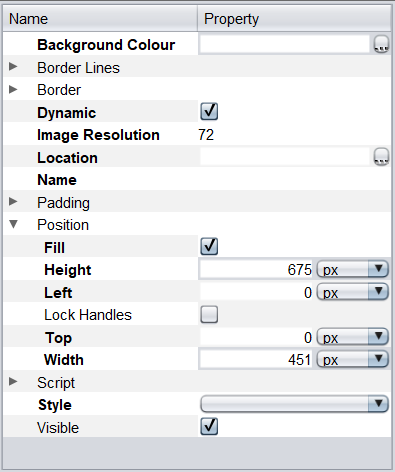Select the Location row label
Image resolution: width=395 pixels, height=472 pixels.
(67, 158)
